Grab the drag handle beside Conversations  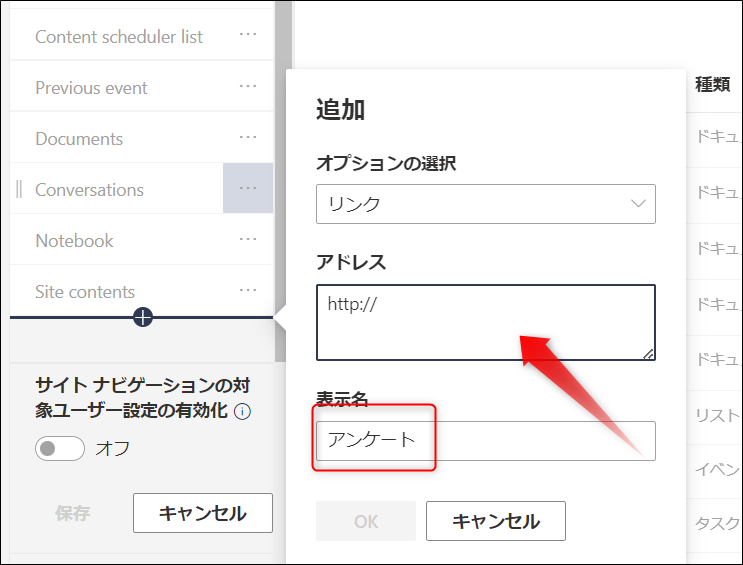19,189
